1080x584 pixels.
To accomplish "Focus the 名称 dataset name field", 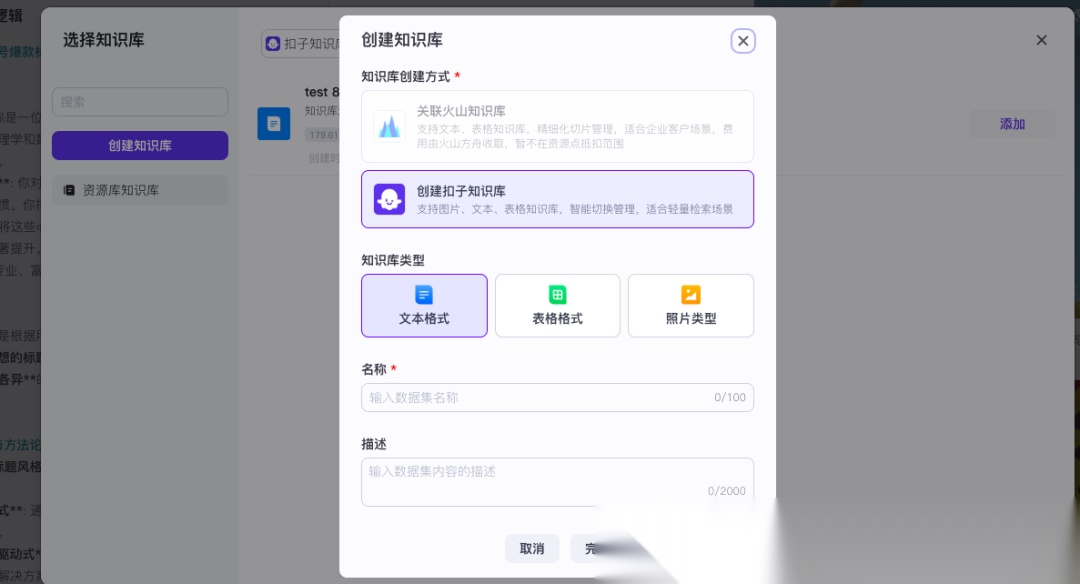I will point(557,397).
